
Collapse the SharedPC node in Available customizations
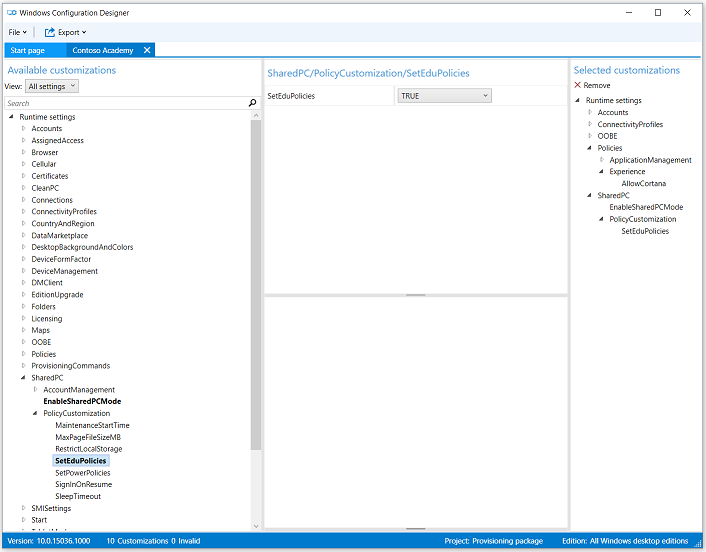click(23, 378)
